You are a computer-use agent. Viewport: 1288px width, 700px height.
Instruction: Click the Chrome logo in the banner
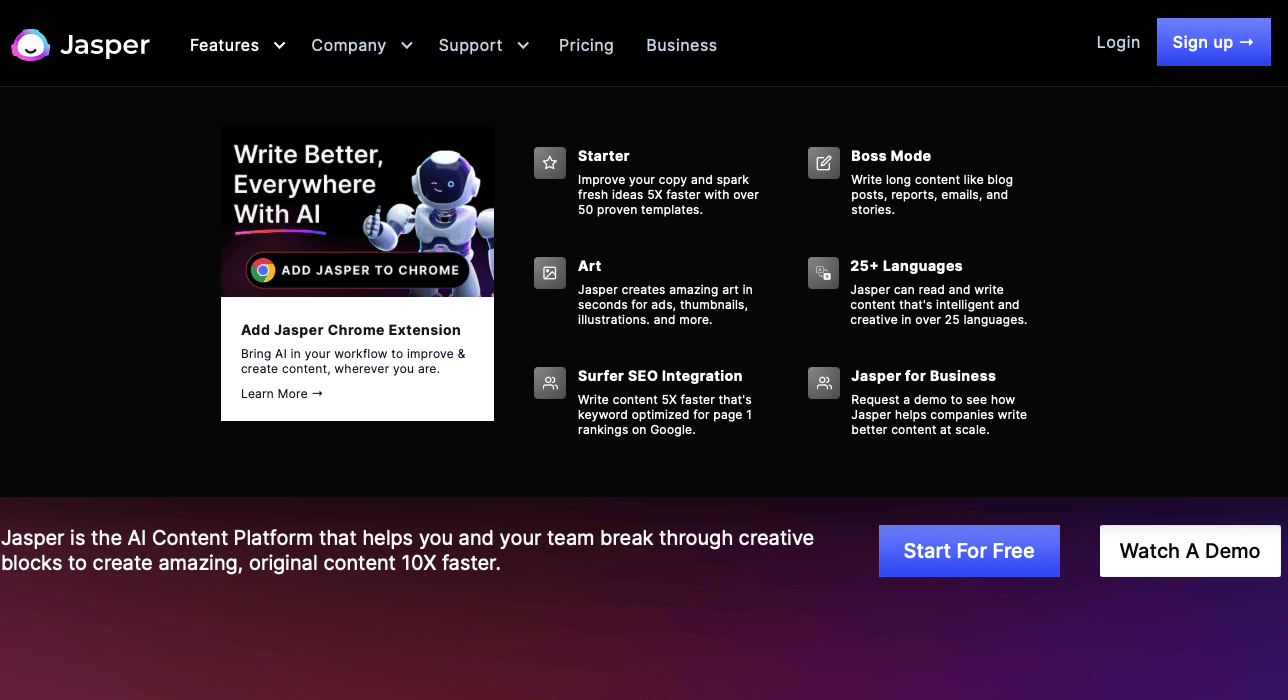click(x=263, y=270)
